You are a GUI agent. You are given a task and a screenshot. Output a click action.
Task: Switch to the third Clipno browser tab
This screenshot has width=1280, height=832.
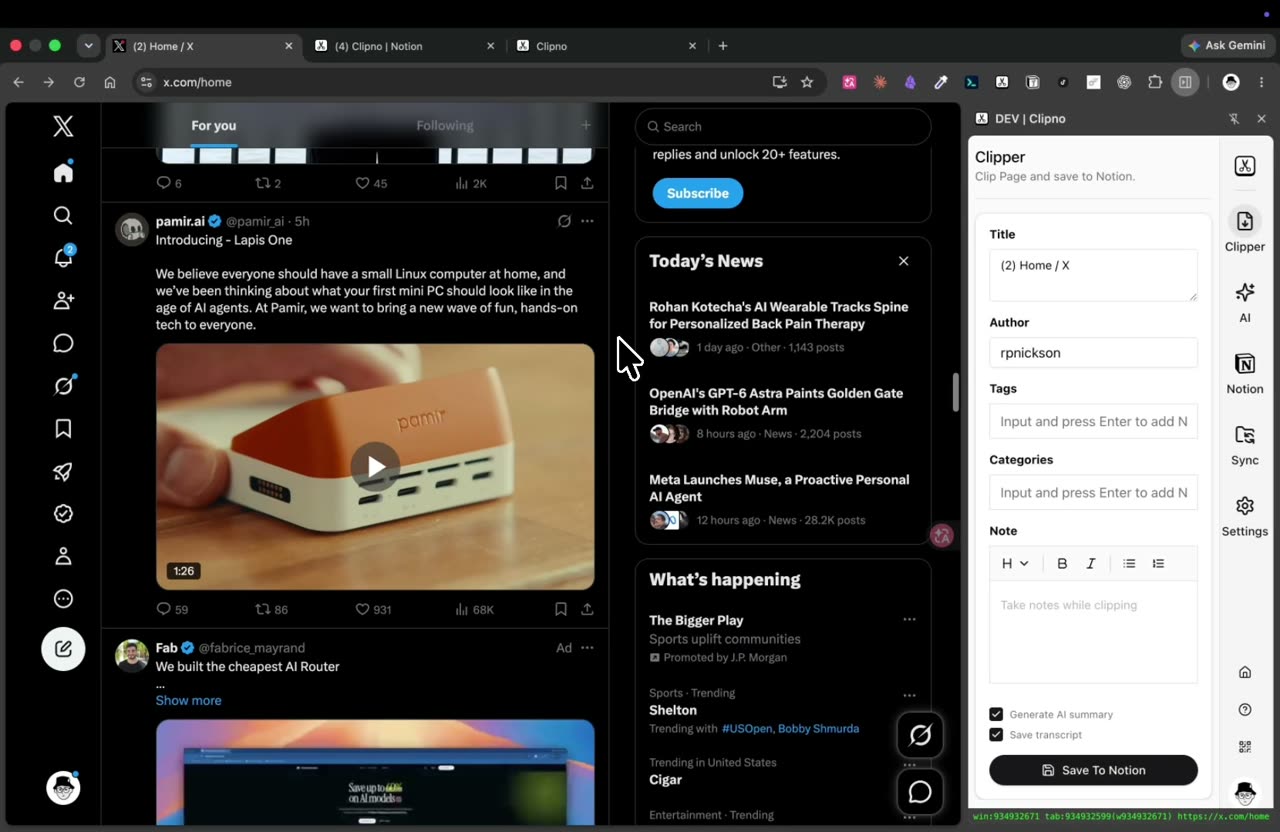606,46
